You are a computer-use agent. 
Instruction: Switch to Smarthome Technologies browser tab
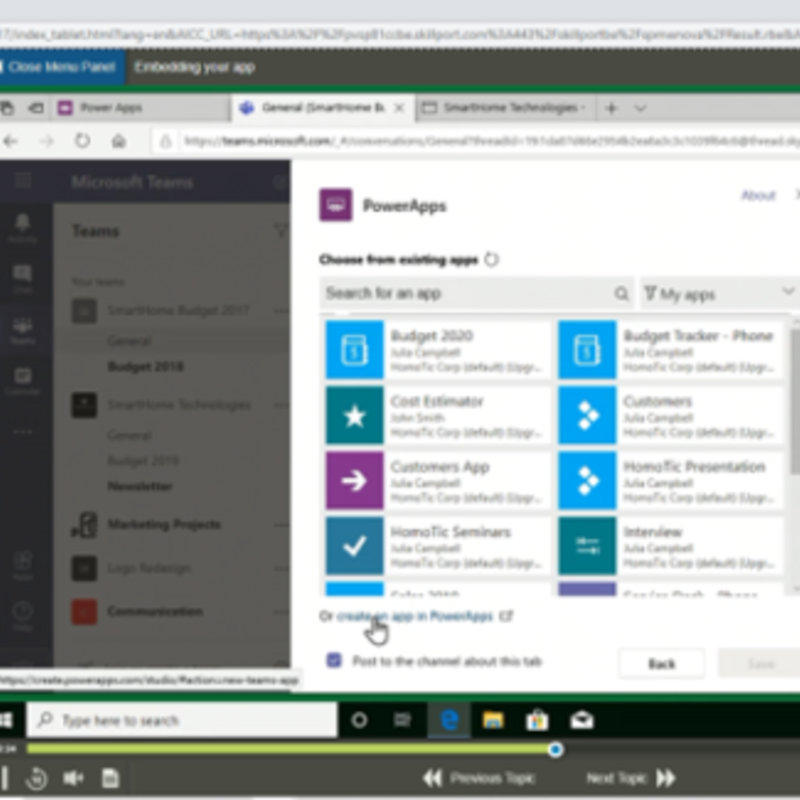tap(505, 108)
